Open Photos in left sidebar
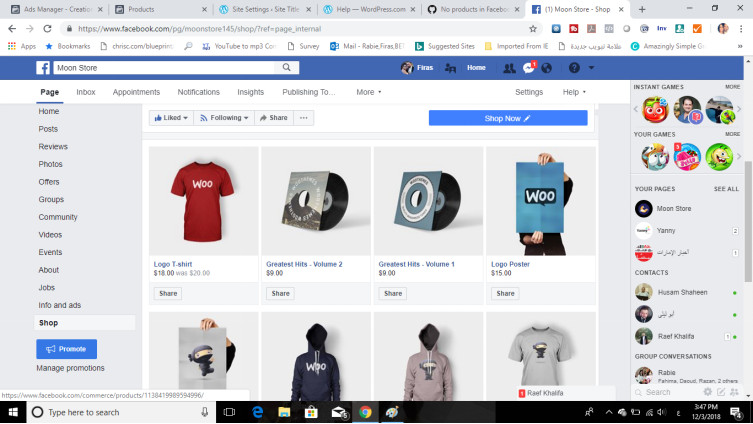The width and height of the screenshot is (753, 424). point(50,164)
